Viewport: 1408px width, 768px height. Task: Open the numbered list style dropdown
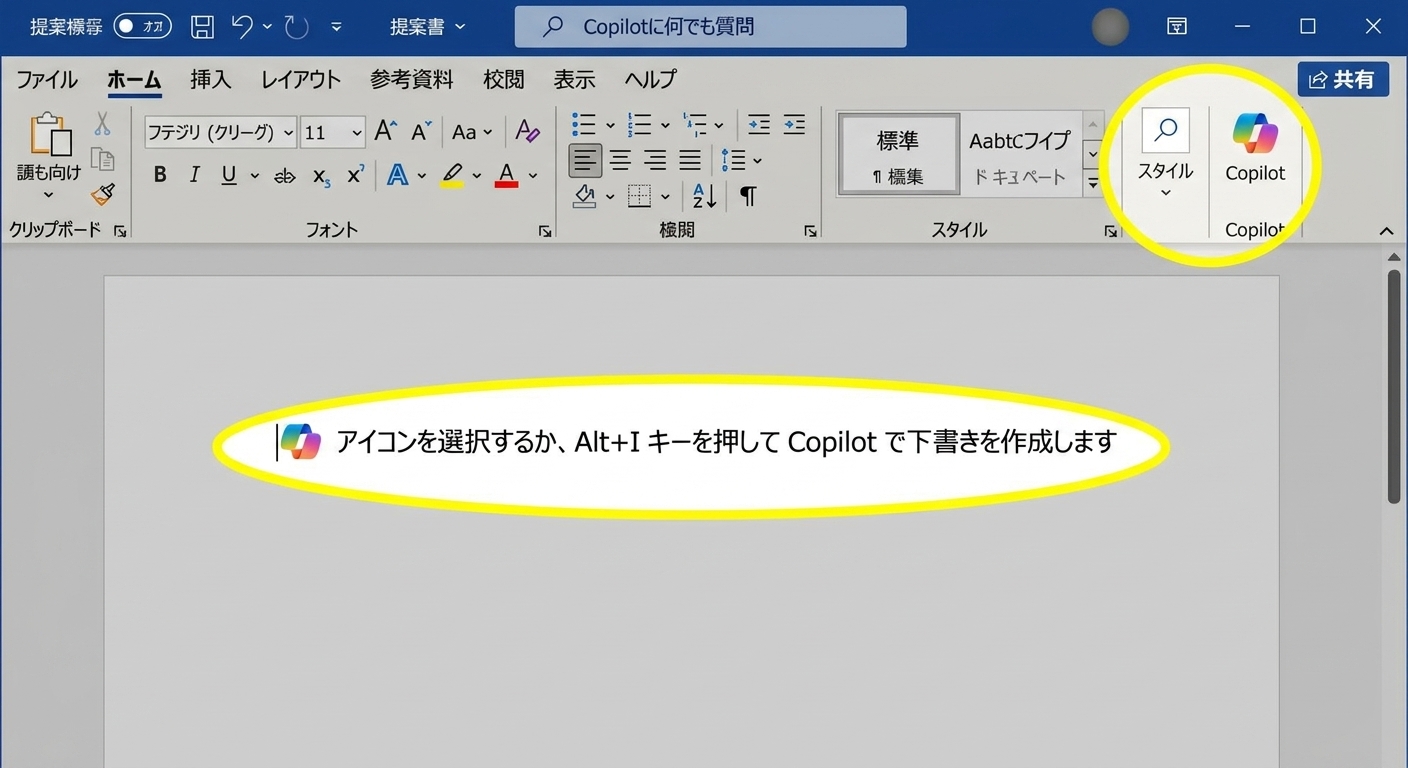(x=664, y=125)
